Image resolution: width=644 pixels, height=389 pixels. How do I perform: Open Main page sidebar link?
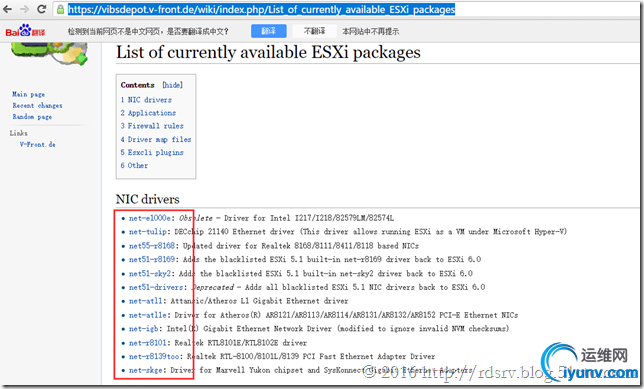pos(28,94)
